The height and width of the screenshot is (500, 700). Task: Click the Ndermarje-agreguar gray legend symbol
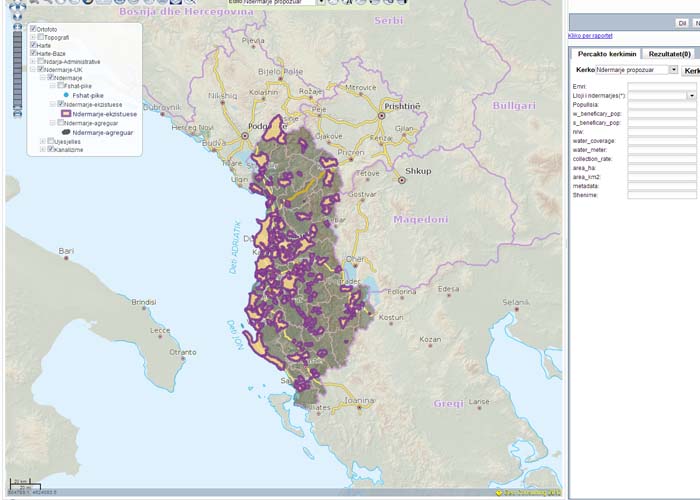point(66,132)
